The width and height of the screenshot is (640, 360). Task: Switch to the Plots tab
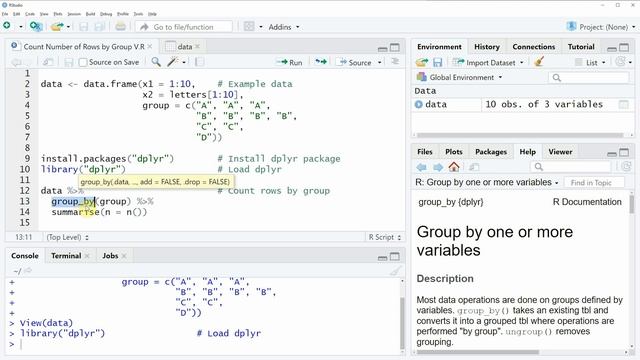(453, 152)
